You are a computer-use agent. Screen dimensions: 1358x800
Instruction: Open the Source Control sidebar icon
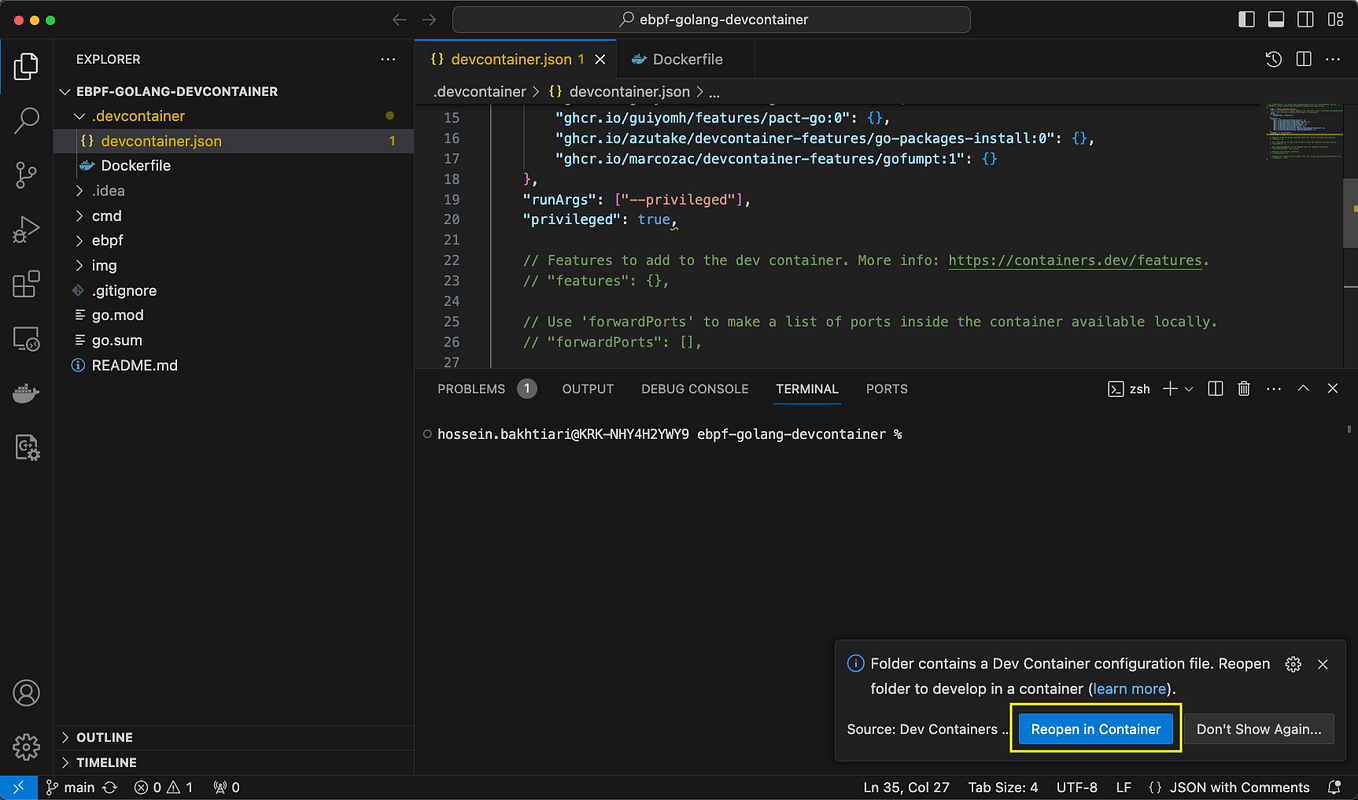(x=26, y=175)
